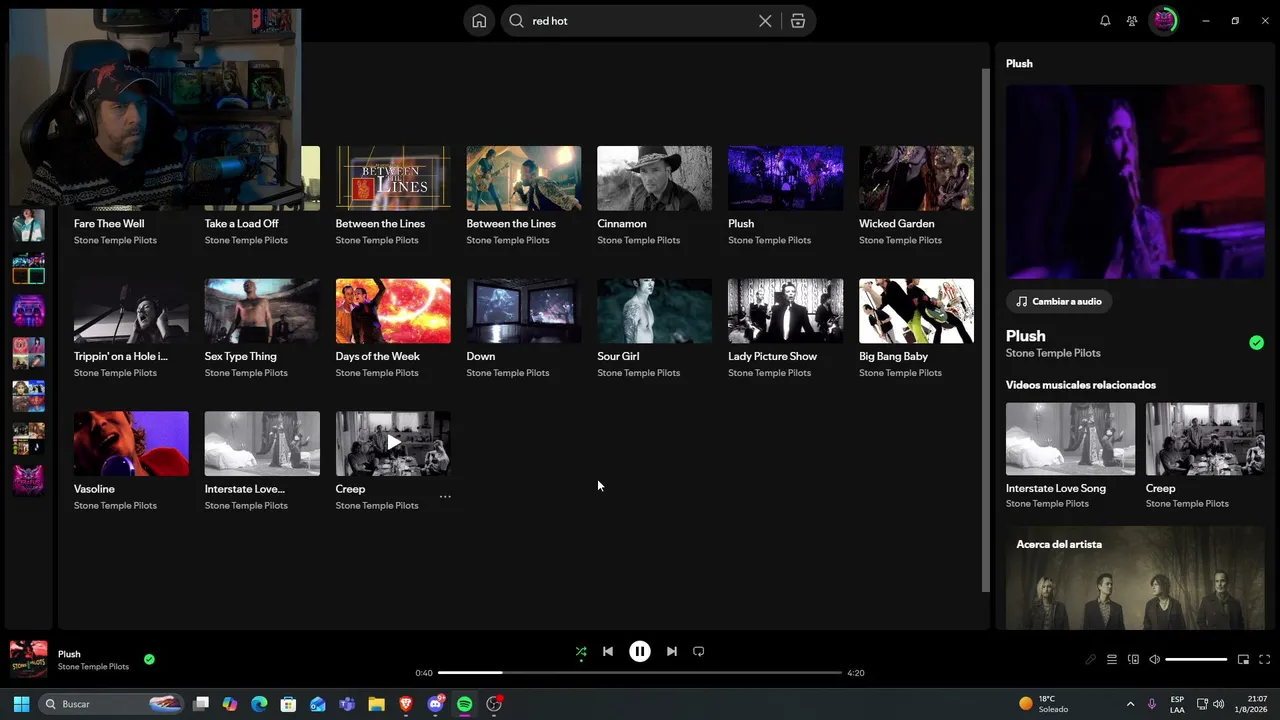Open the 'Big Bang Baby' title

894,356
